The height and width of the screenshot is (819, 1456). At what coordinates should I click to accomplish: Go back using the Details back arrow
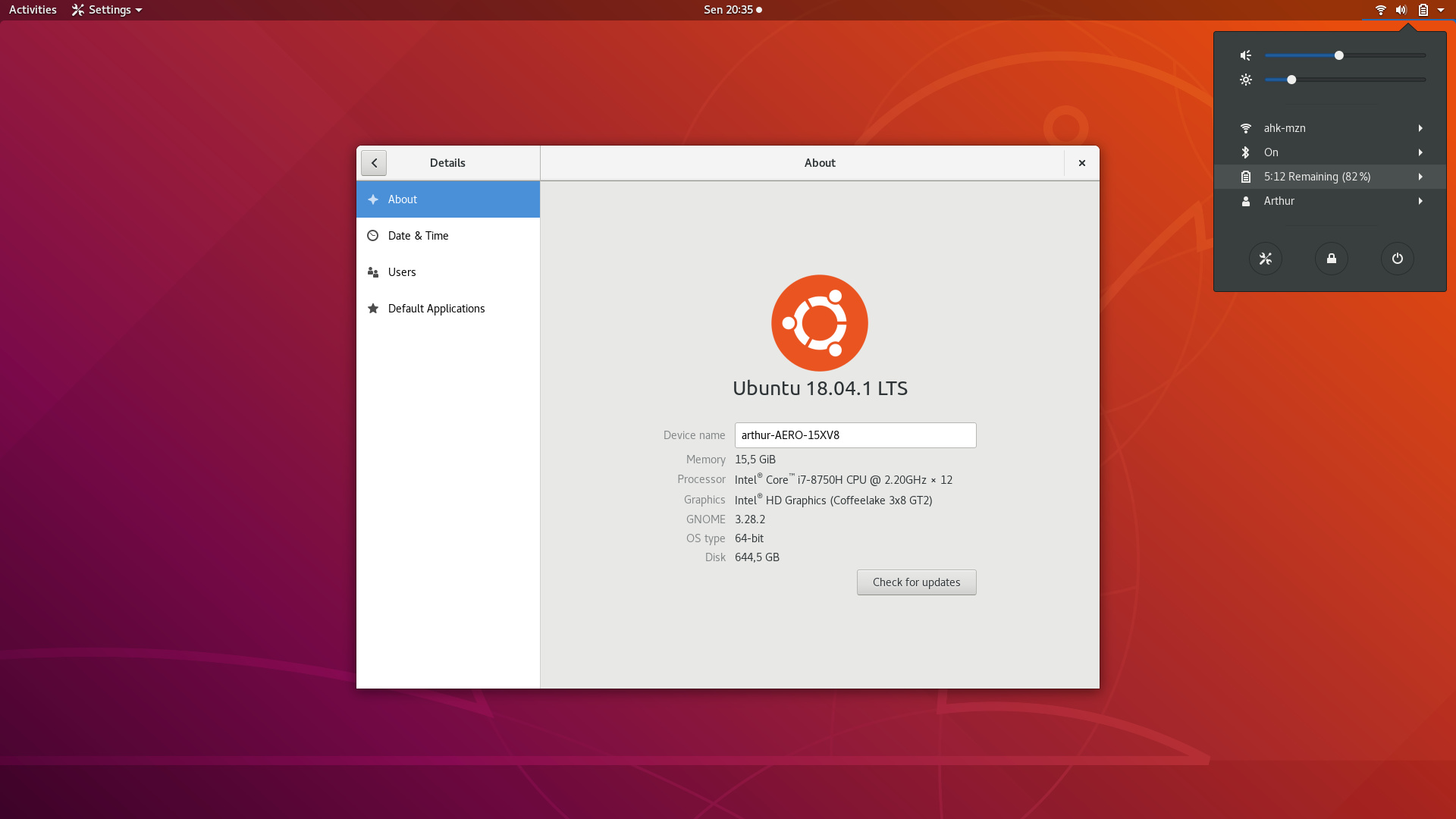pos(374,163)
